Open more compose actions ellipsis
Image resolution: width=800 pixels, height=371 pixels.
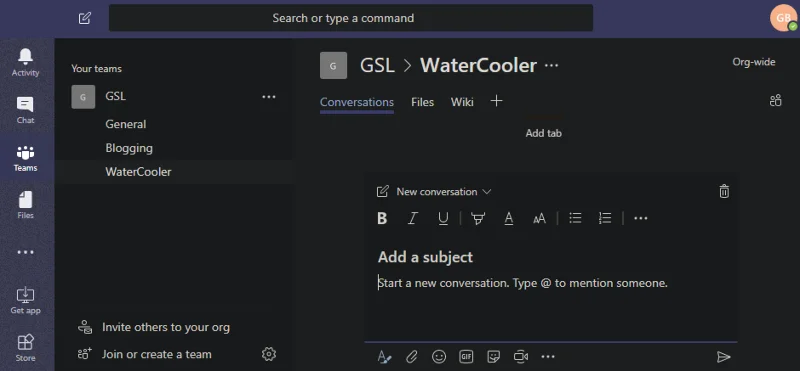click(x=548, y=357)
